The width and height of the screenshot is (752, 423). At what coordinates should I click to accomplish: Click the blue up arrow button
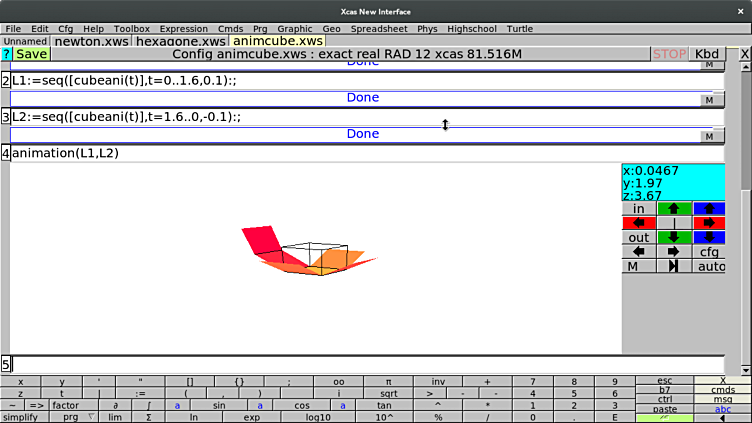coord(708,209)
